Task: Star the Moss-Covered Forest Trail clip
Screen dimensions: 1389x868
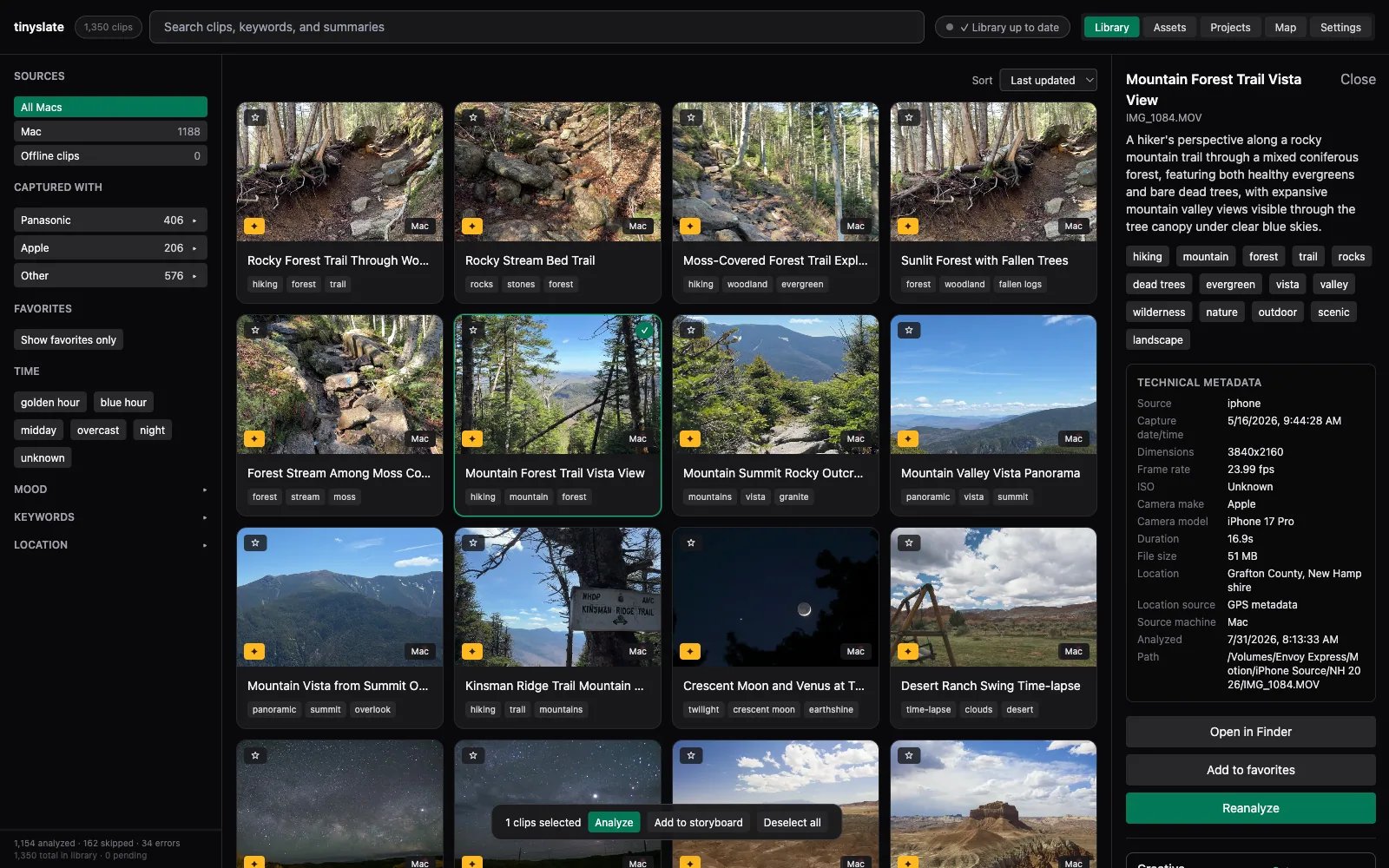Action: coord(691,117)
